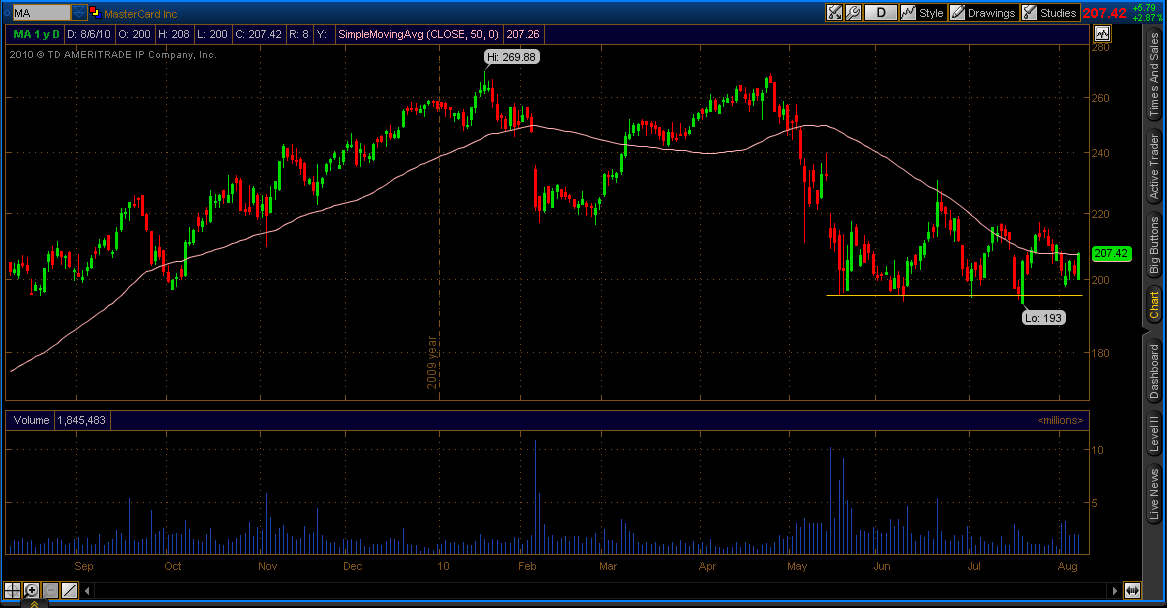Image resolution: width=1167 pixels, height=608 pixels.
Task: Switch to Active Trader side tab
Action: pos(1154,167)
